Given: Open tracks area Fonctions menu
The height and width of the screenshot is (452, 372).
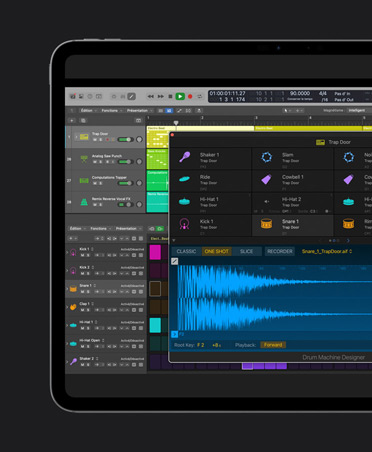Looking at the screenshot, I should (111, 110).
